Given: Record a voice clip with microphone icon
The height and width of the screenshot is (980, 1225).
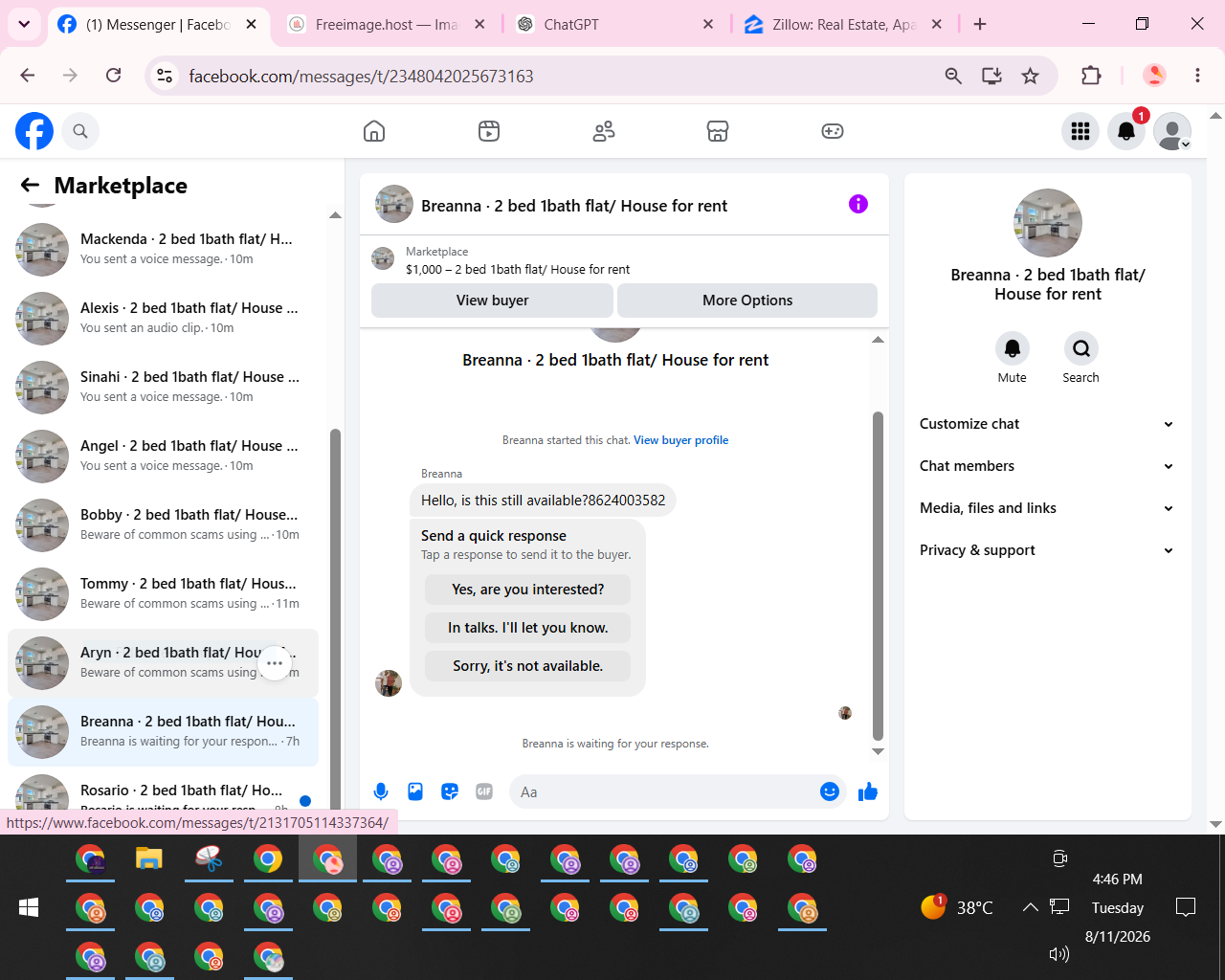Looking at the screenshot, I should [x=381, y=791].
